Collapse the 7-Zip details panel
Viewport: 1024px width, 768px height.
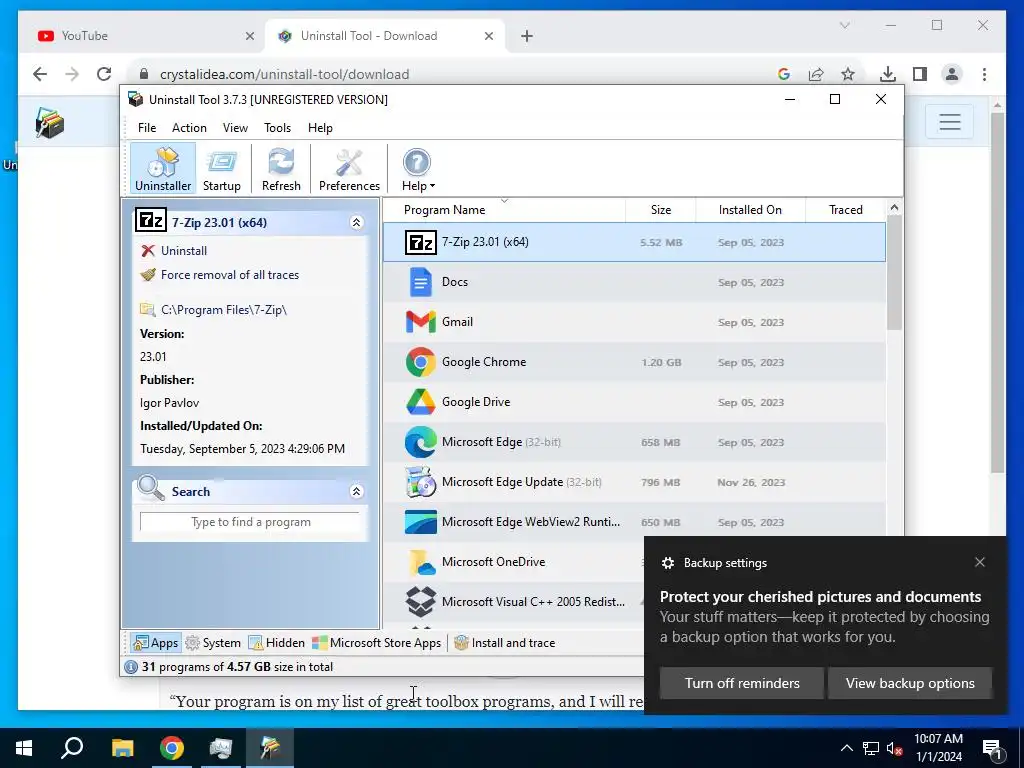[356, 223]
